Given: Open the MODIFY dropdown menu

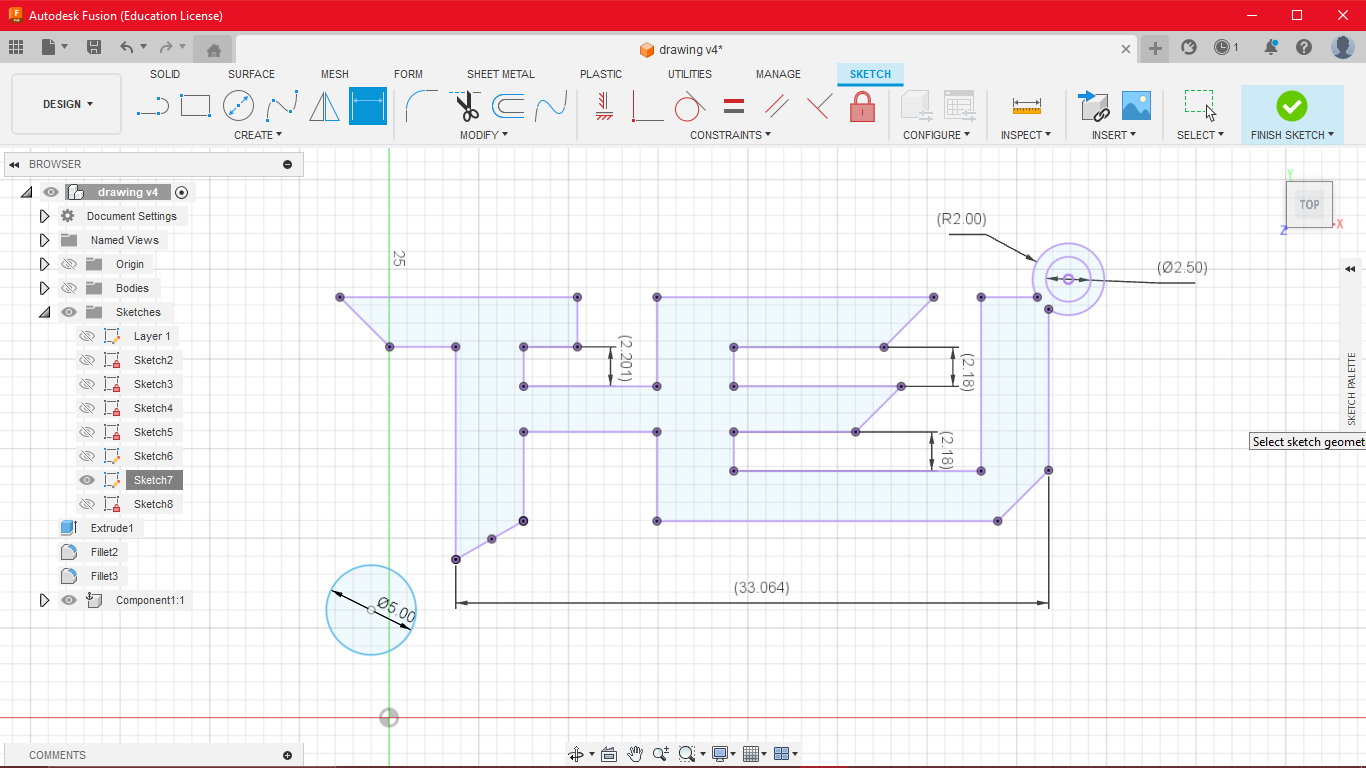Looking at the screenshot, I should pyautogui.click(x=484, y=135).
